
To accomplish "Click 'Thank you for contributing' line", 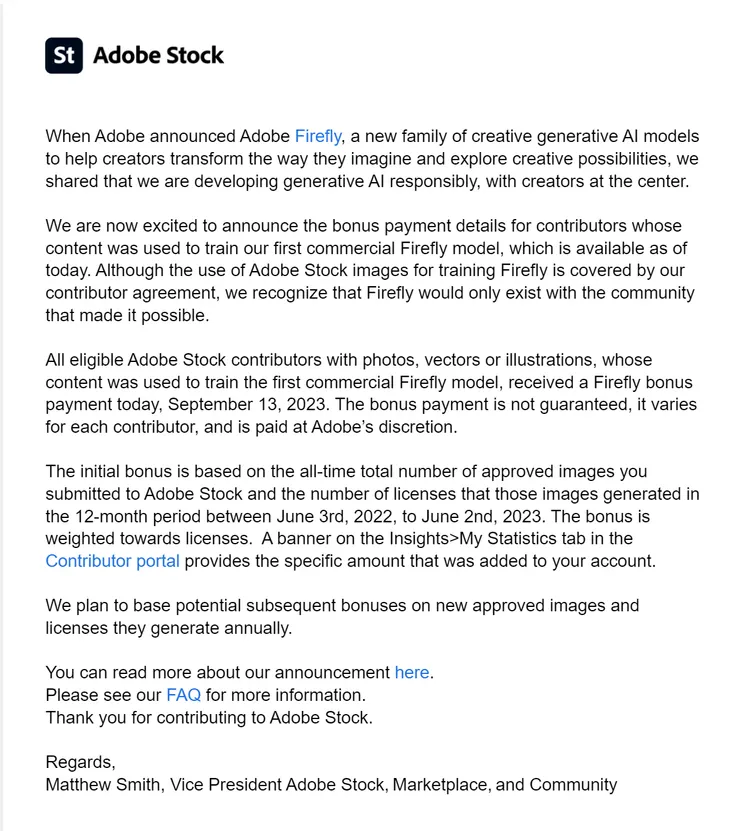I will (x=208, y=718).
